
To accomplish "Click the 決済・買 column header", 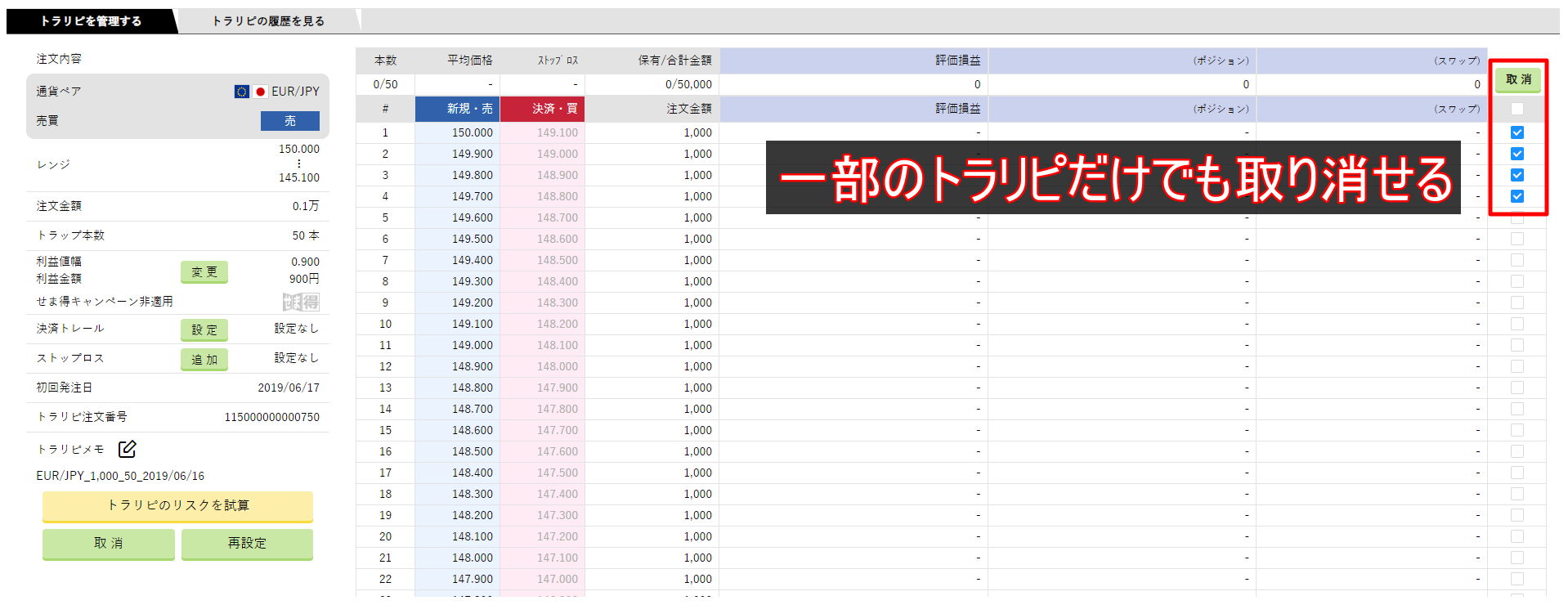I will coord(543,109).
